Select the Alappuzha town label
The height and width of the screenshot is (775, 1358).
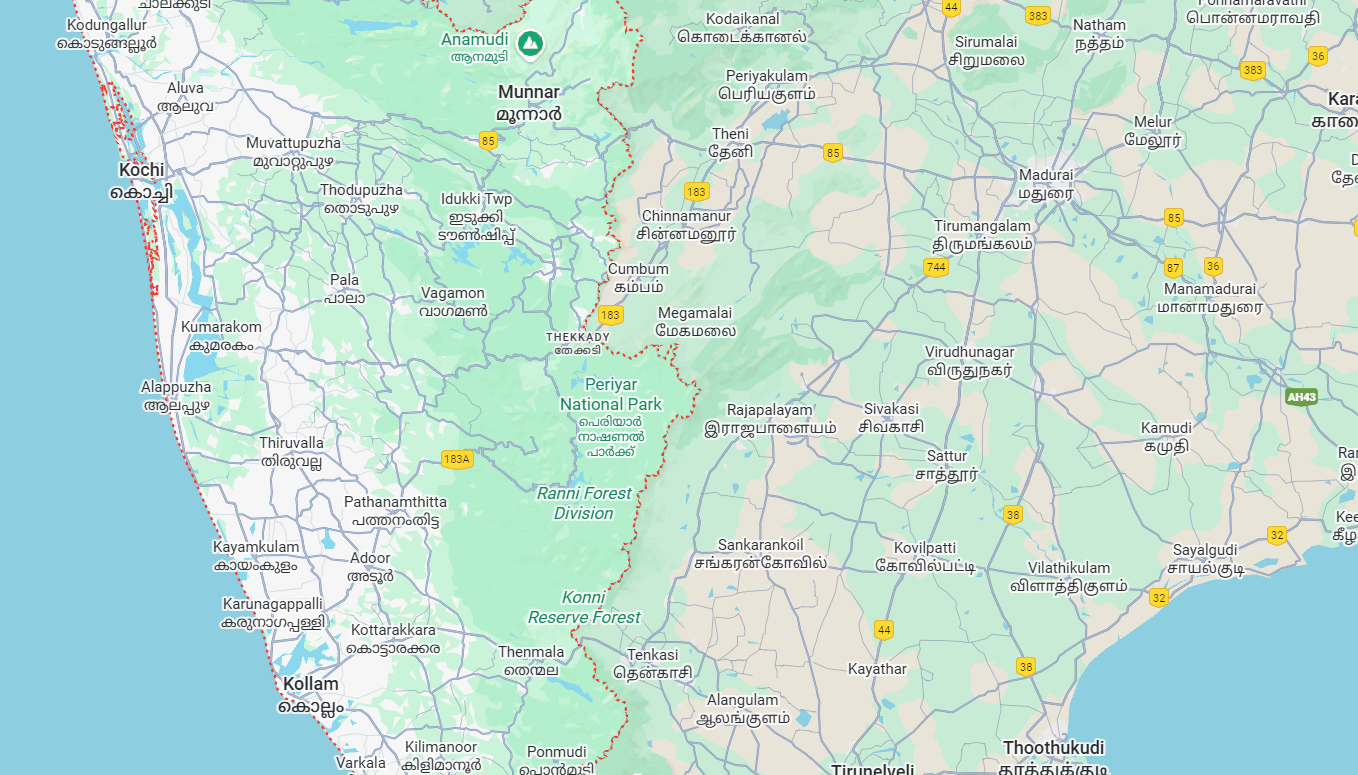pos(176,396)
